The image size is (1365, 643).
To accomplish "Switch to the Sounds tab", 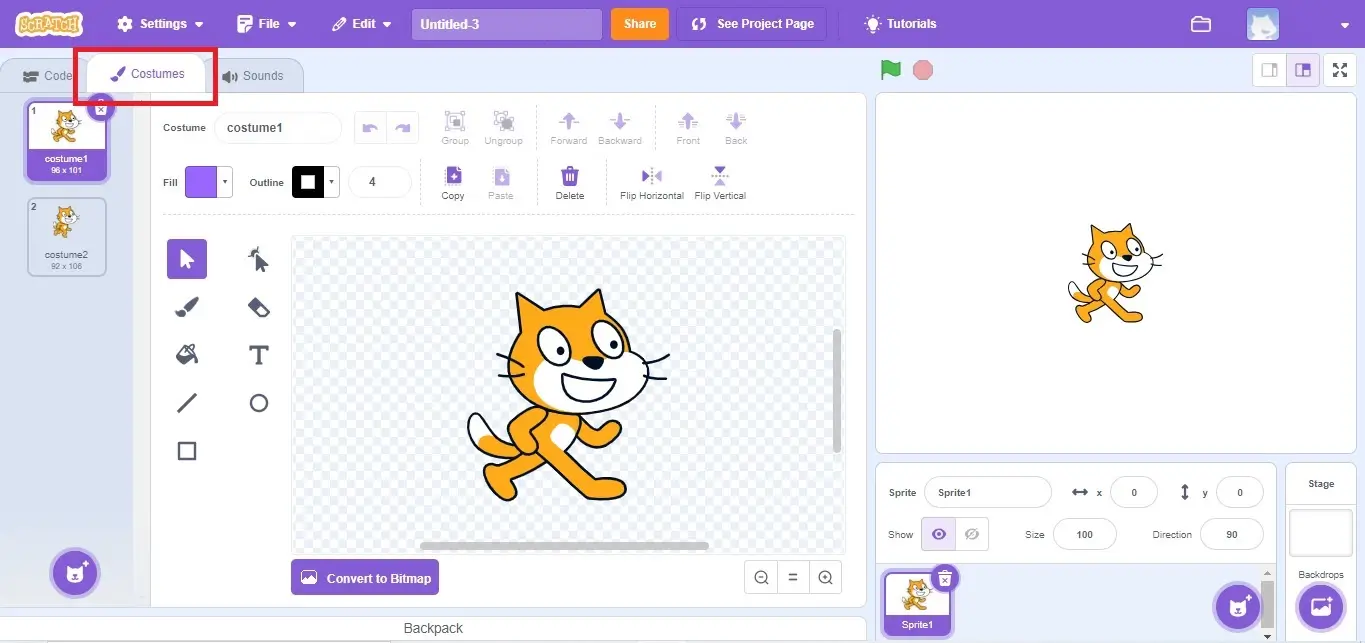I will 253,76.
